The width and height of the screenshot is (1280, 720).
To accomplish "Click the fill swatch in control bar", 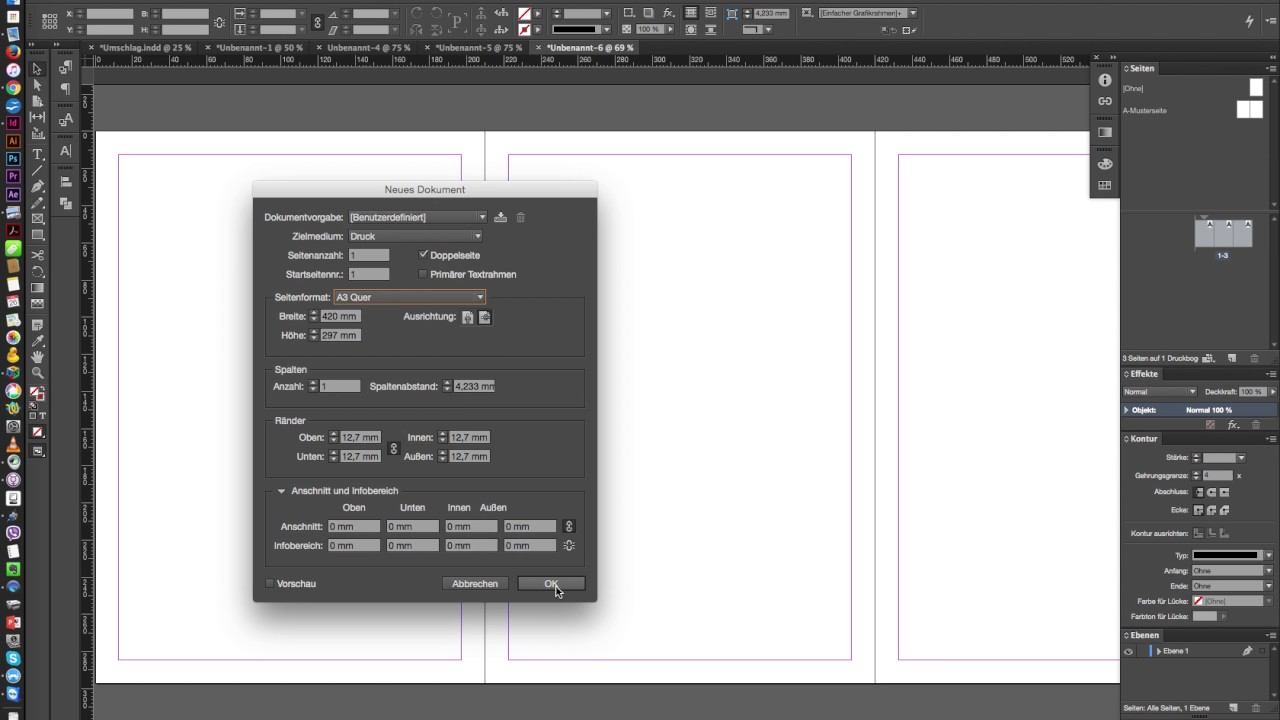I will pyautogui.click(x=525, y=14).
